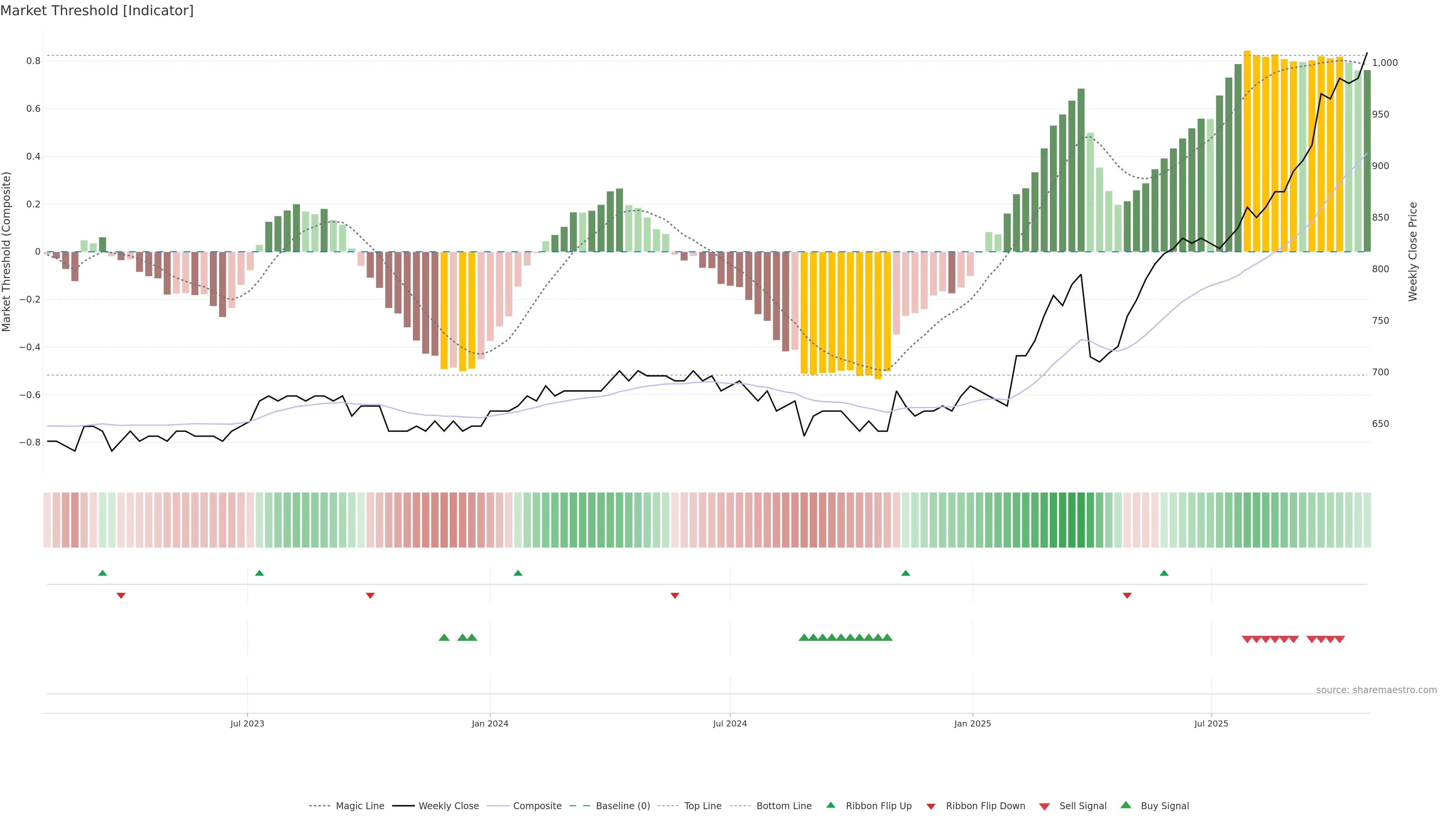Click the Buy Signal legend triangle icon
The height and width of the screenshot is (819, 1456).
click(x=1125, y=805)
